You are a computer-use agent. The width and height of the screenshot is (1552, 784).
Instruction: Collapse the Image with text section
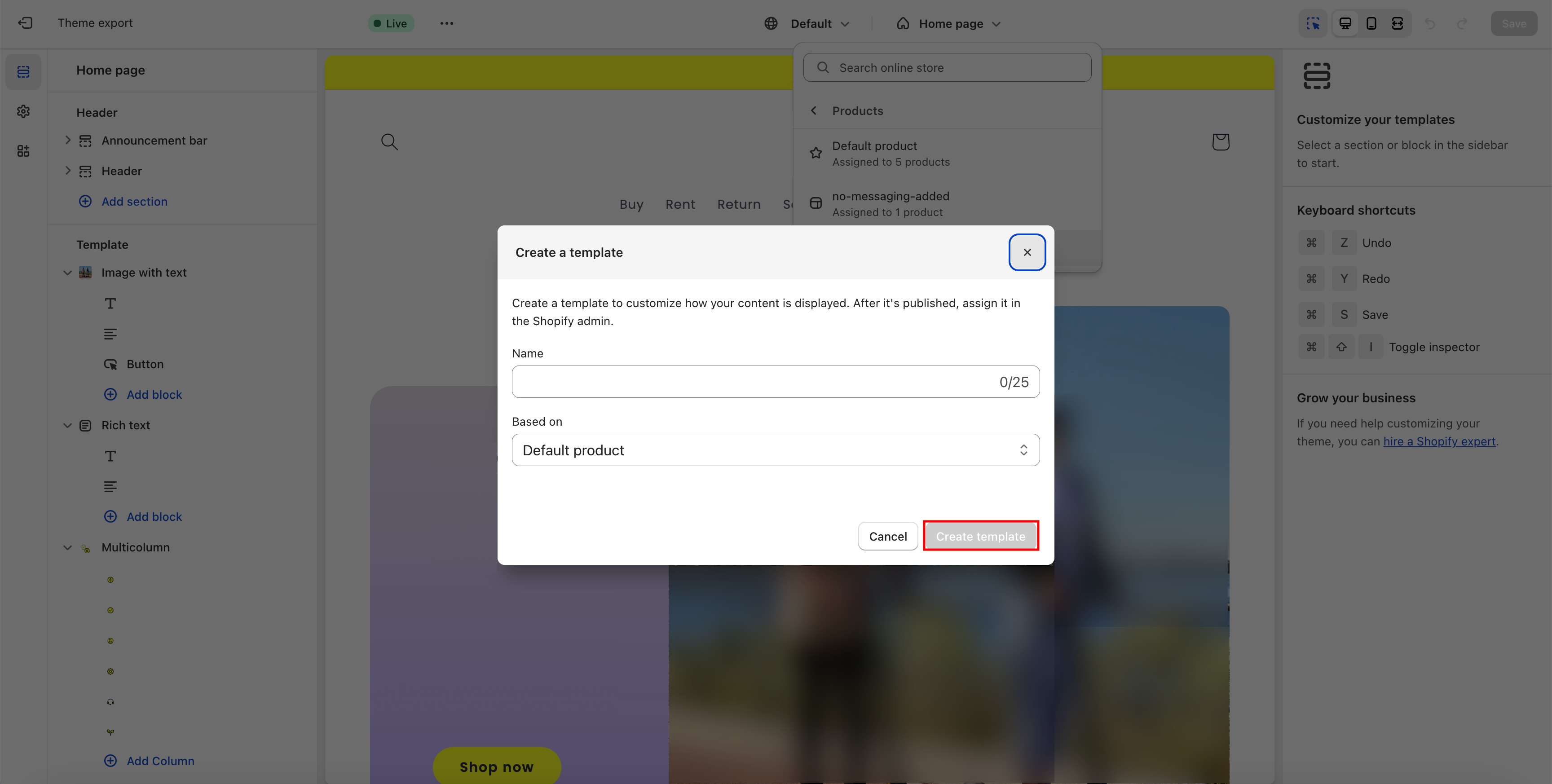tap(67, 273)
